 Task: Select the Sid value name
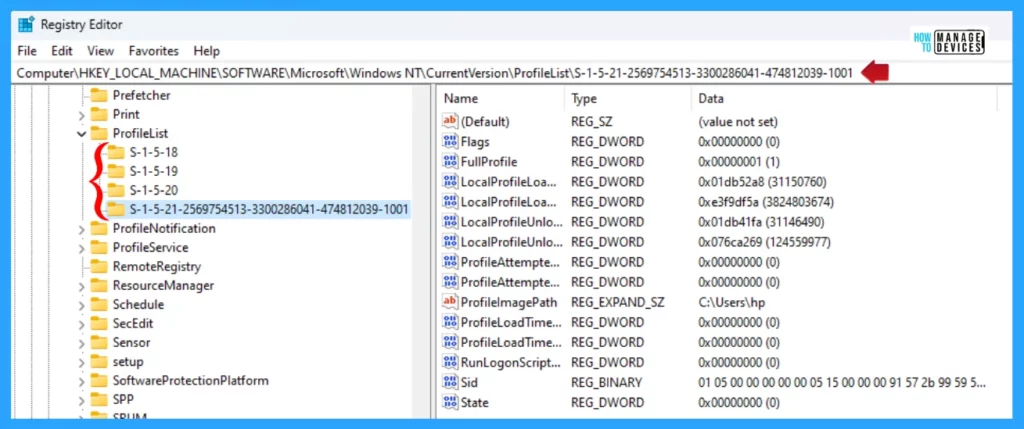pos(470,383)
